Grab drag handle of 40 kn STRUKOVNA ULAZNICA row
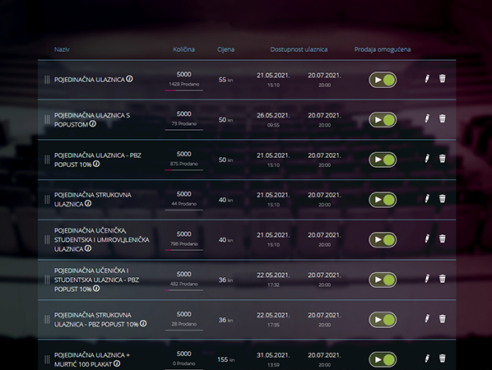The image size is (492, 370). coord(47,200)
